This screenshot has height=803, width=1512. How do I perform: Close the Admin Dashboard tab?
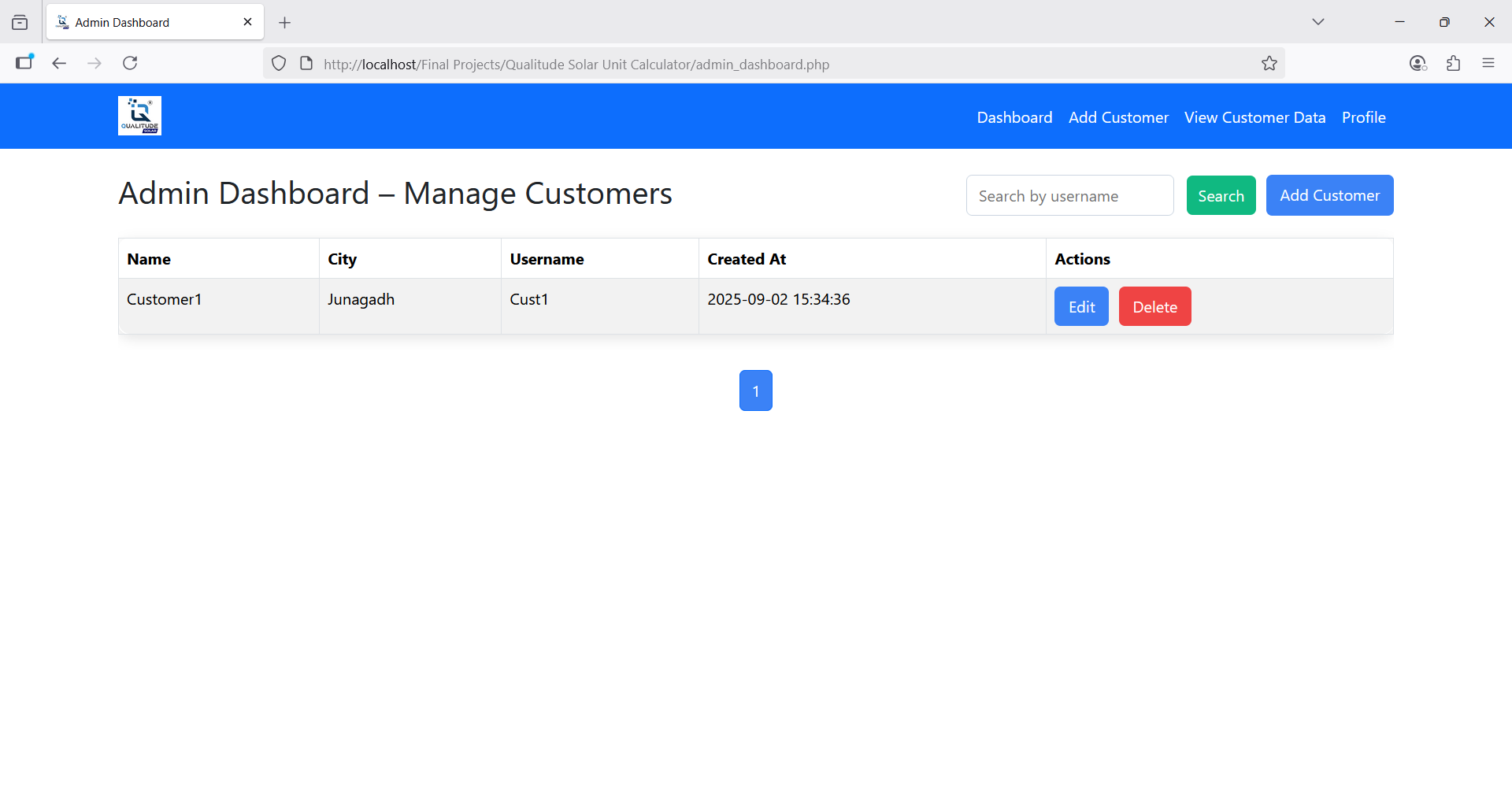pyautogui.click(x=247, y=22)
